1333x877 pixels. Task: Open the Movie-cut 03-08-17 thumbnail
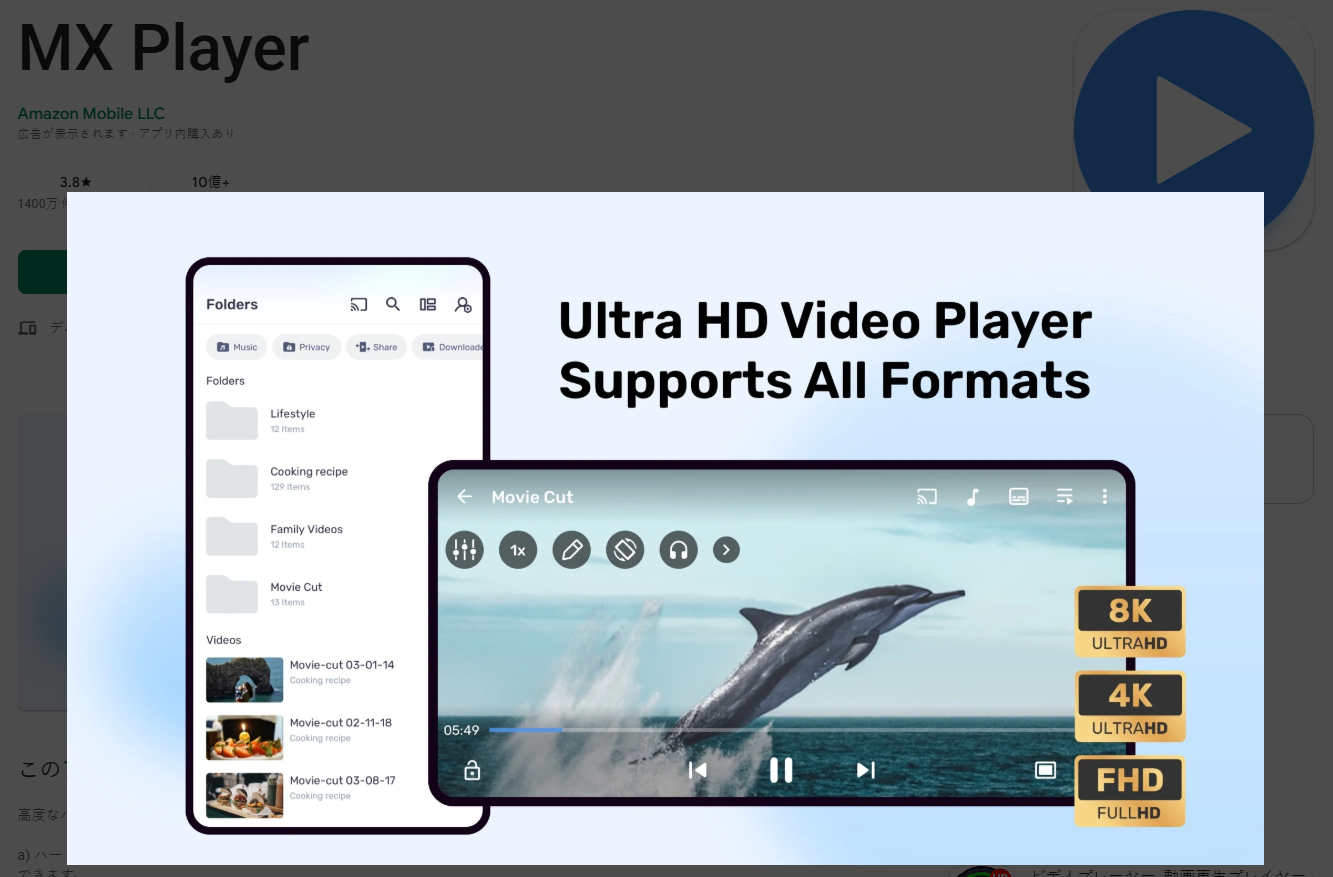[244, 796]
